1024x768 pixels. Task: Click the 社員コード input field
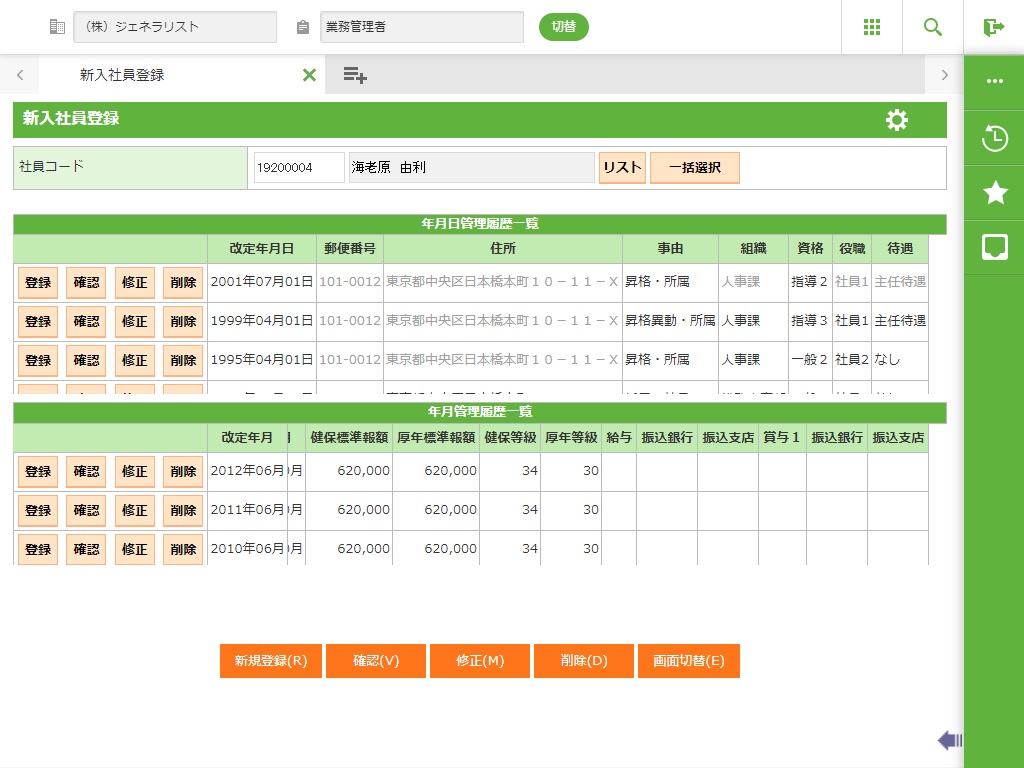click(x=298, y=168)
